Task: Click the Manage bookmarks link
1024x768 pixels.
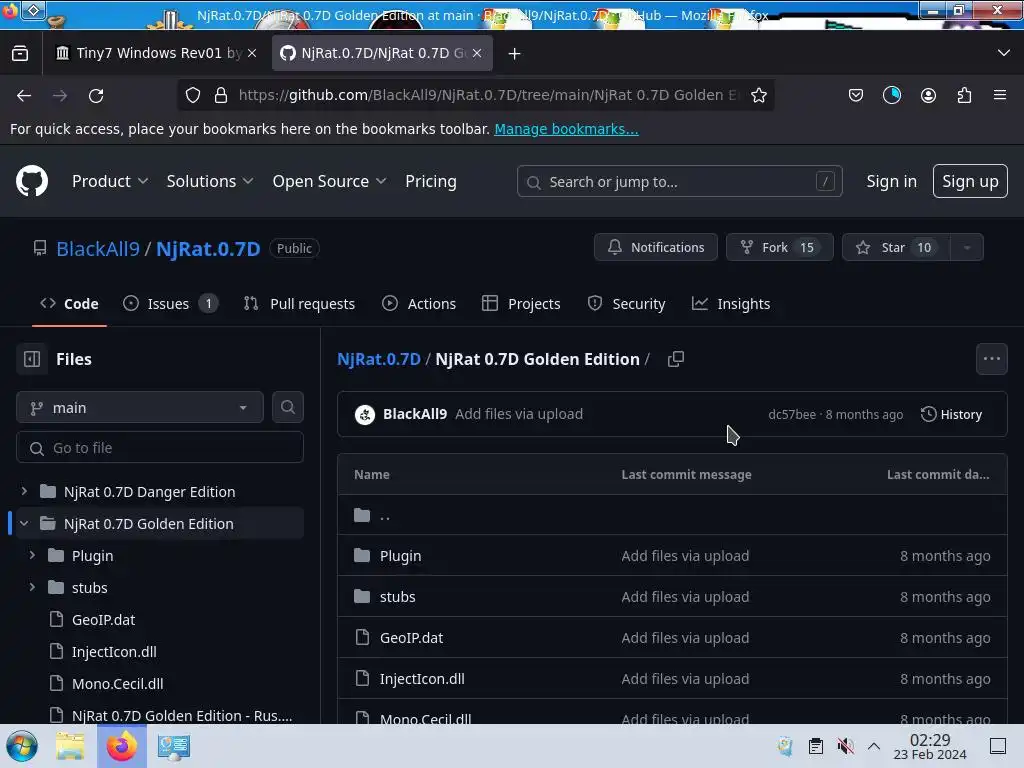Action: pyautogui.click(x=566, y=129)
